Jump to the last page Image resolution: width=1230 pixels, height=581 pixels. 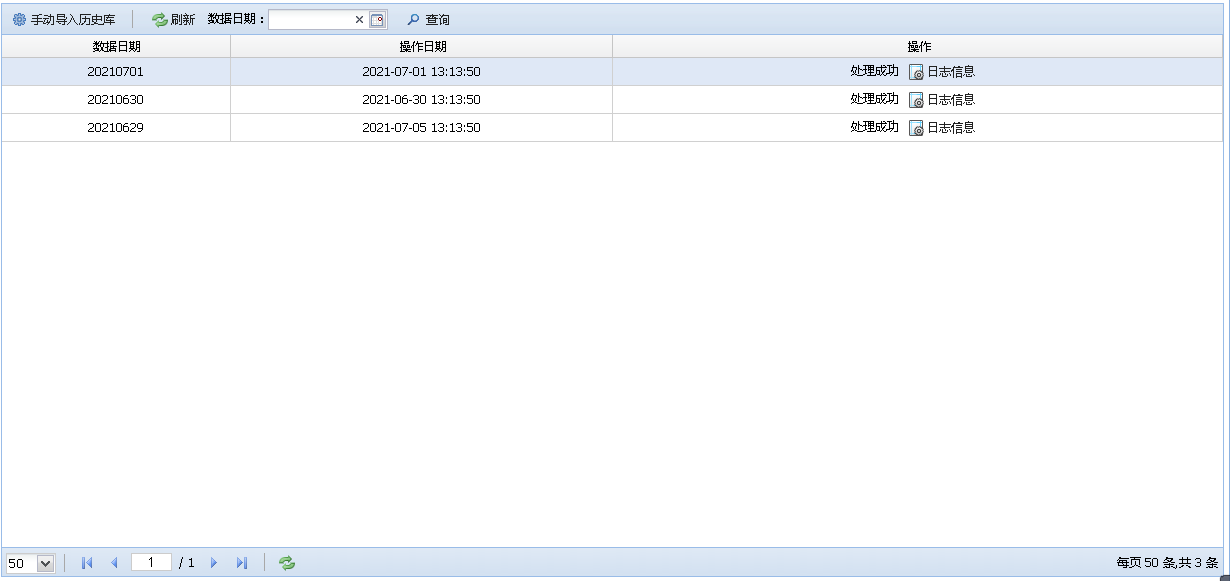[241, 563]
